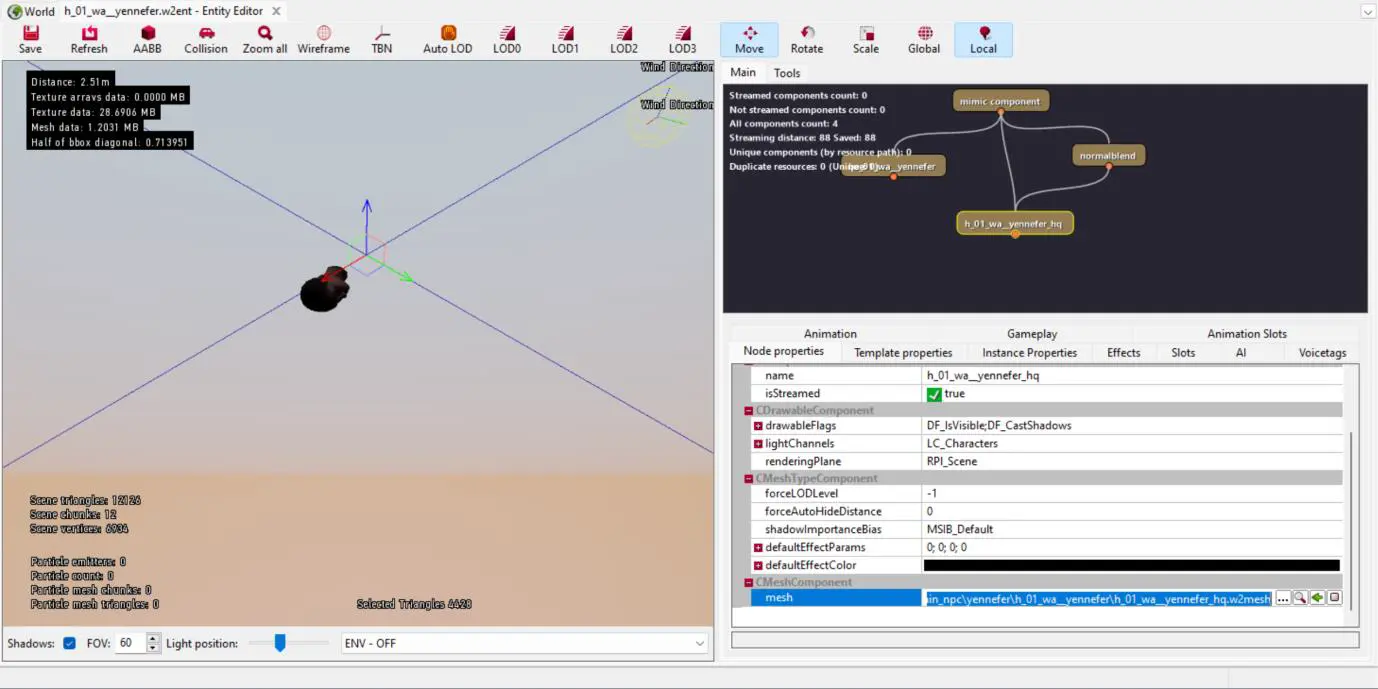1378x689 pixels.
Task: Generate Auto LOD from the toolbar
Action: (447, 39)
